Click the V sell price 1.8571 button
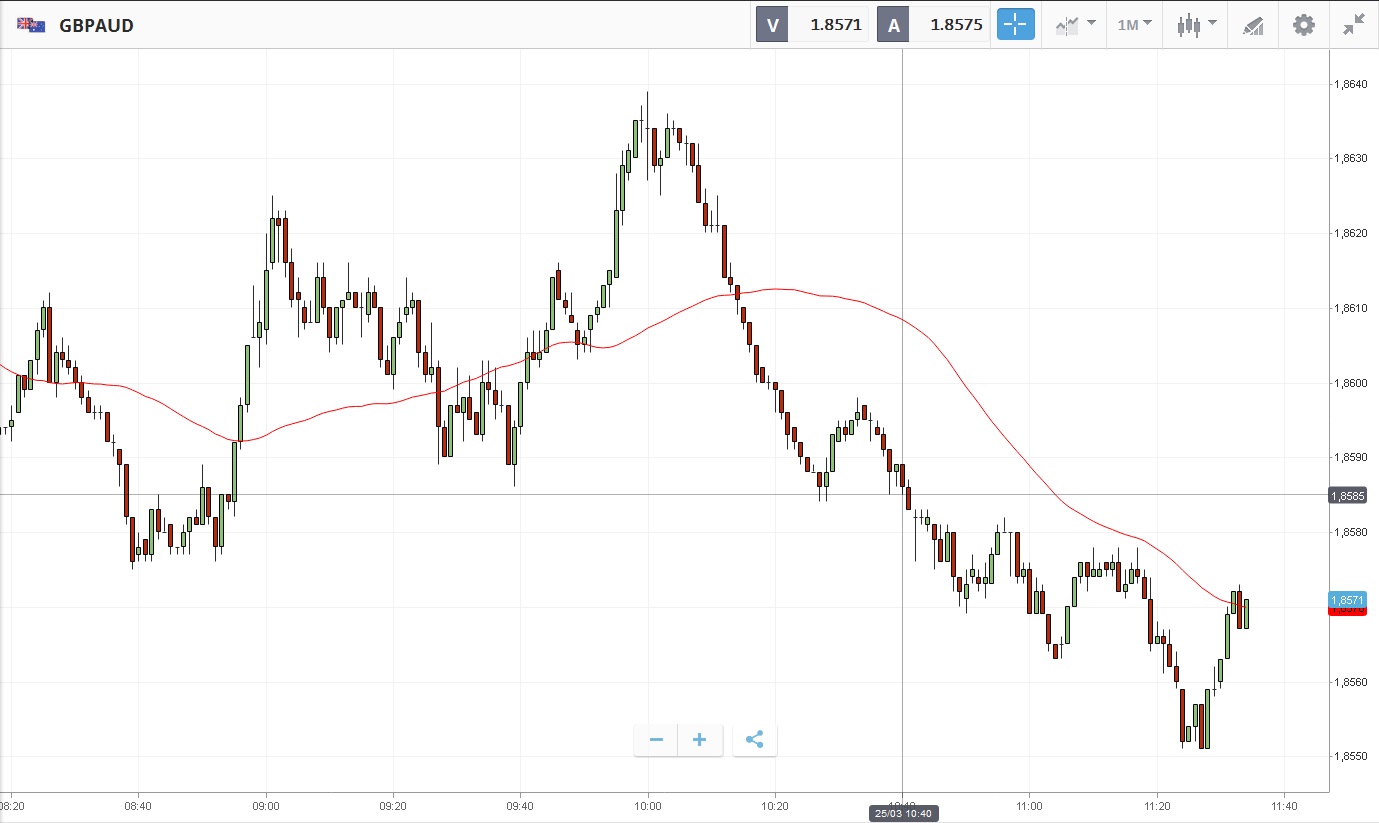This screenshot has height=823, width=1379. point(812,25)
